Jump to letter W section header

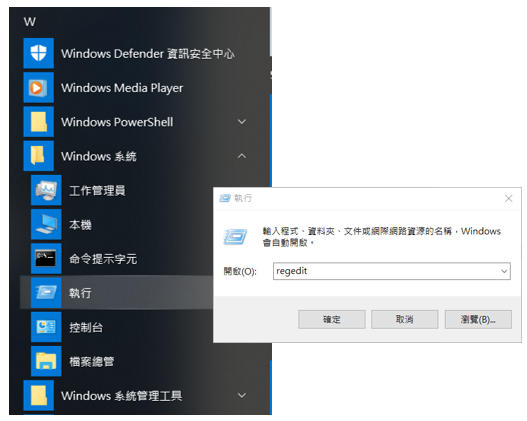30,22
